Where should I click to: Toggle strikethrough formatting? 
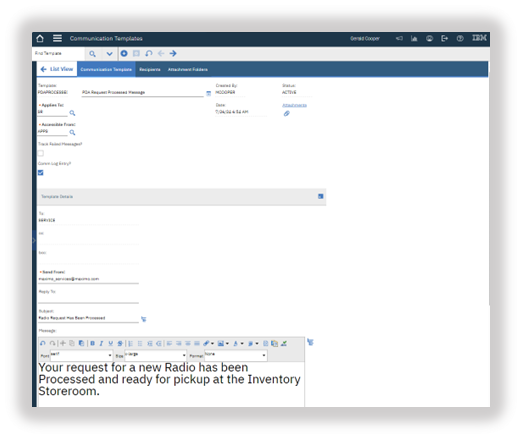coord(120,343)
